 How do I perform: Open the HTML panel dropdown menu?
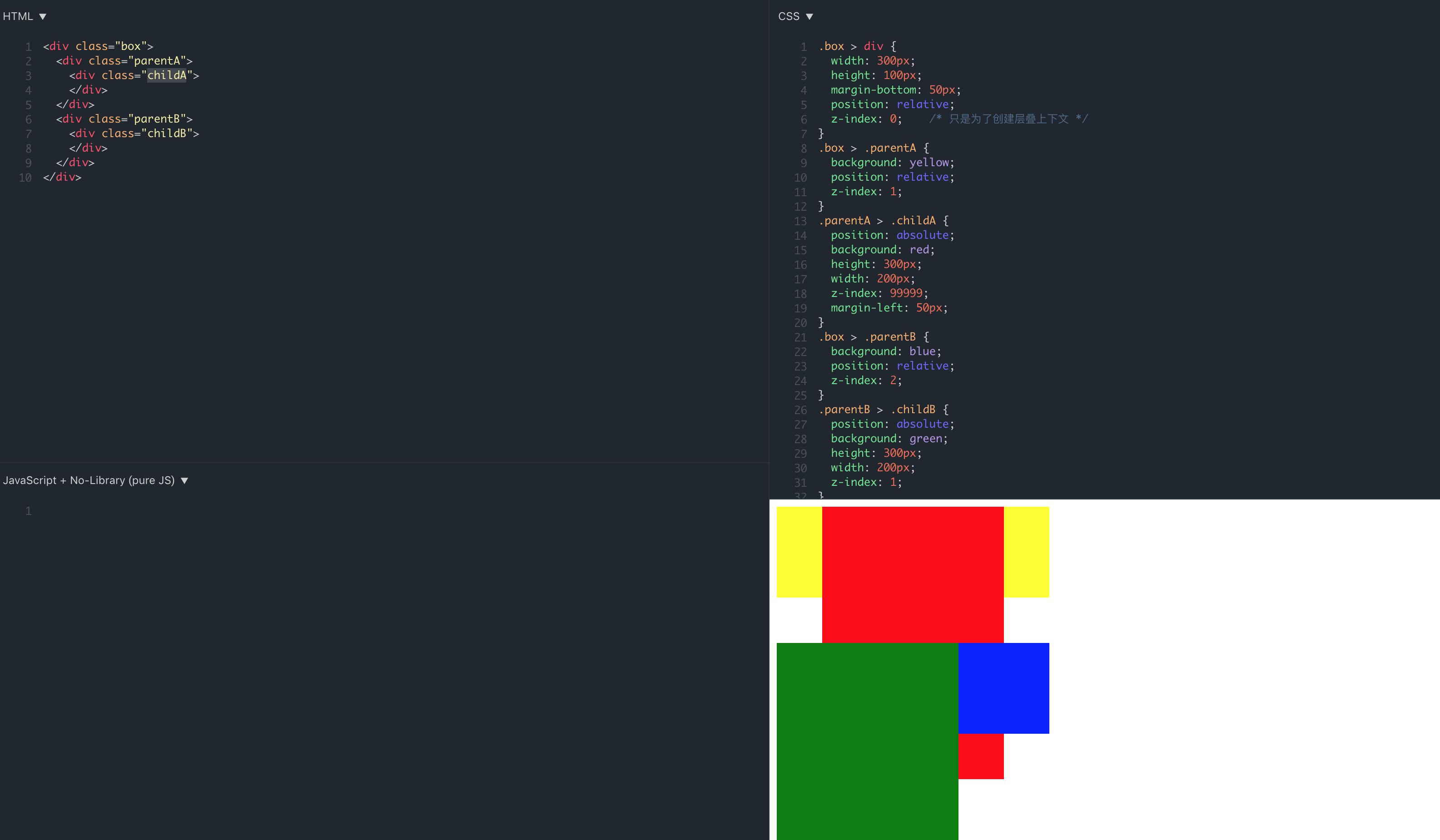coord(42,16)
